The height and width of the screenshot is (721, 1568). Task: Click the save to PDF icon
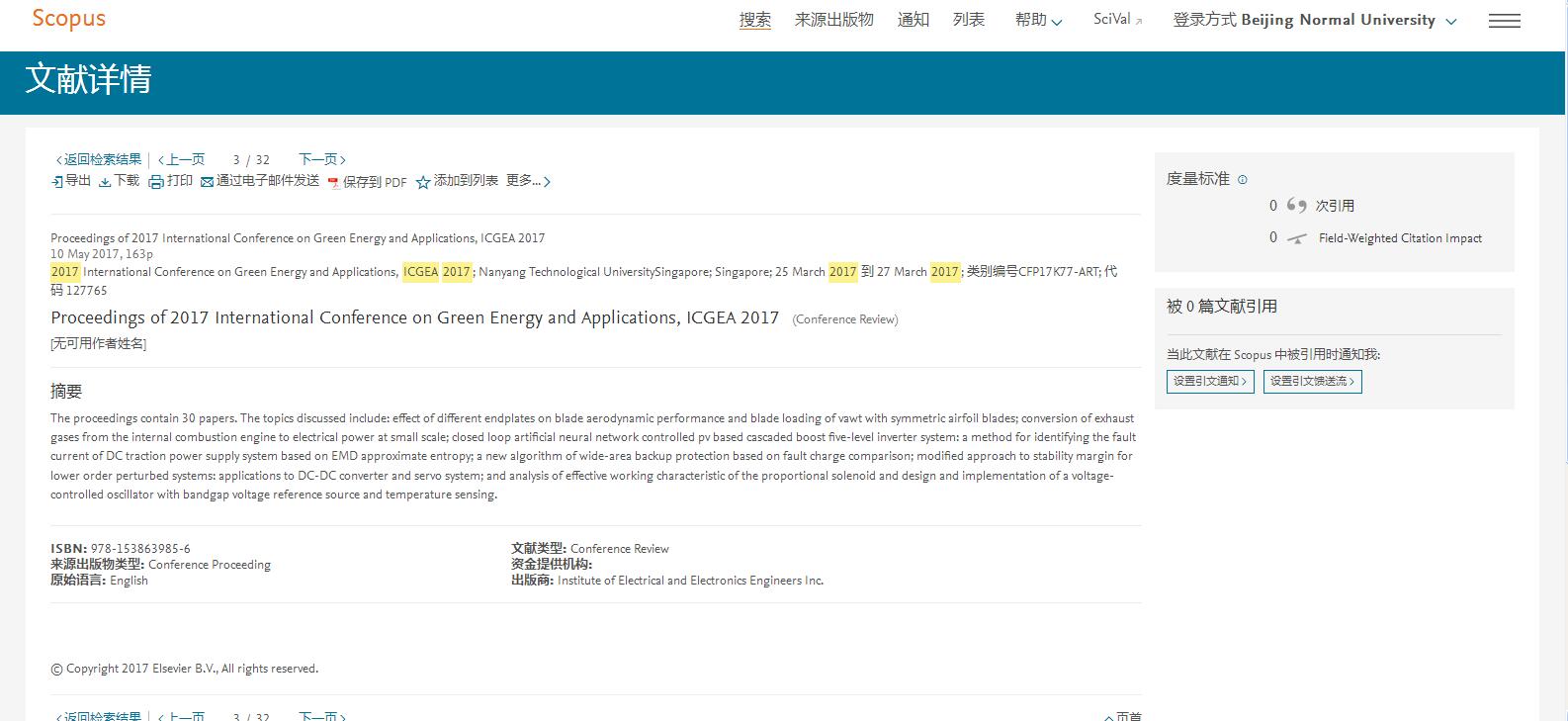click(x=333, y=183)
